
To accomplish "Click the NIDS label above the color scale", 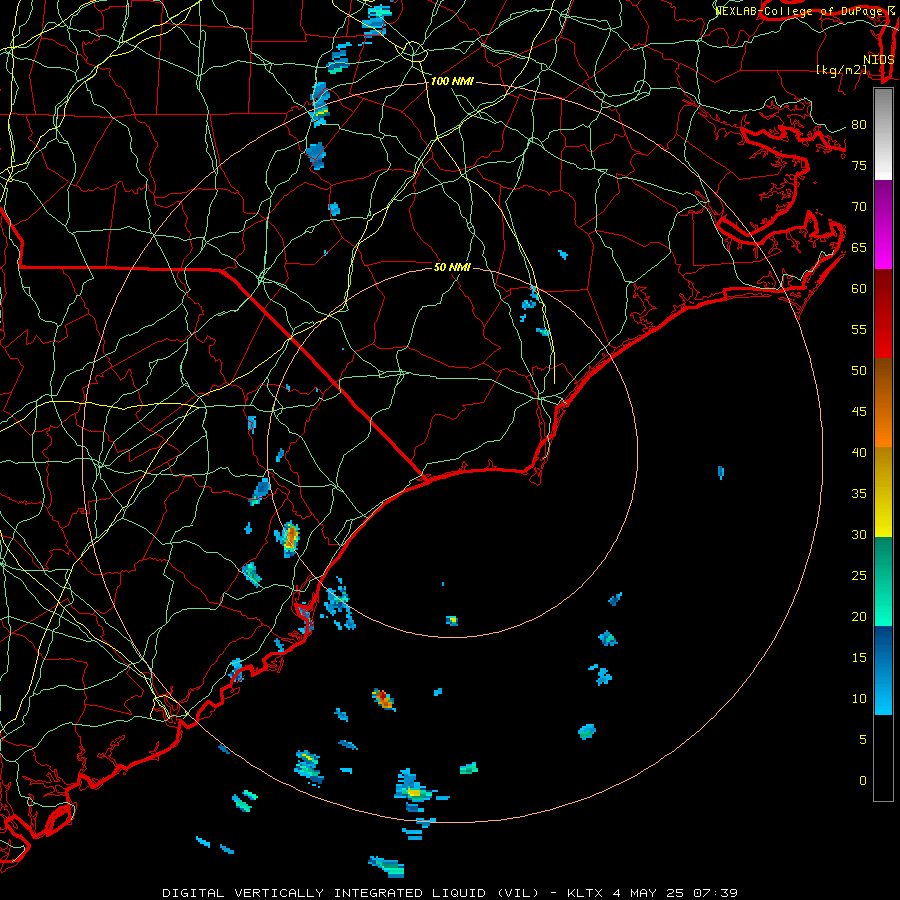I will [x=878, y=59].
